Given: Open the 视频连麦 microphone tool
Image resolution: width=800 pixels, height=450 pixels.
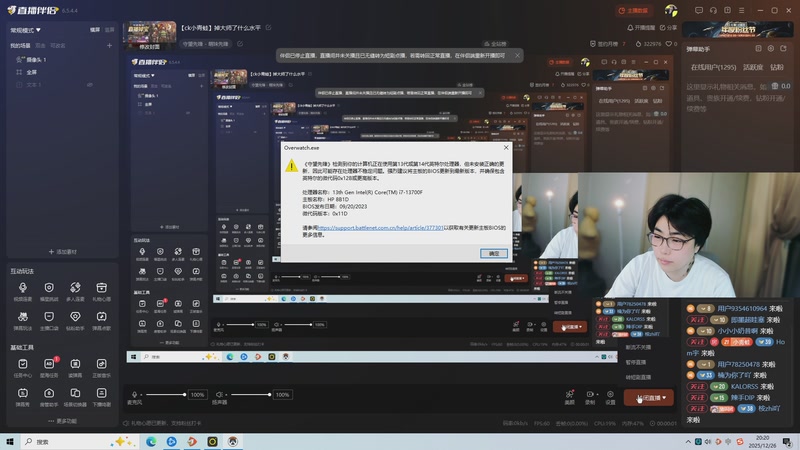Looking at the screenshot, I should point(23,291).
